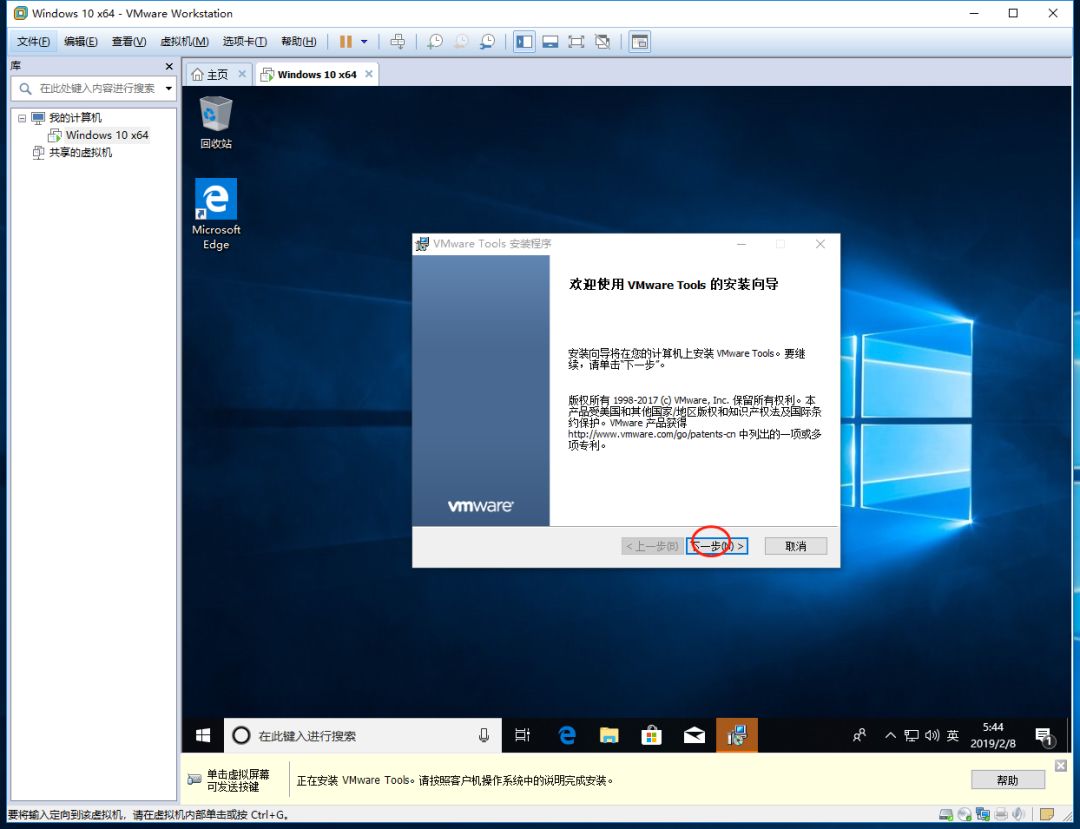Toggle the thumbnail bar view icon
Image resolution: width=1080 pixels, height=829 pixels.
point(550,42)
